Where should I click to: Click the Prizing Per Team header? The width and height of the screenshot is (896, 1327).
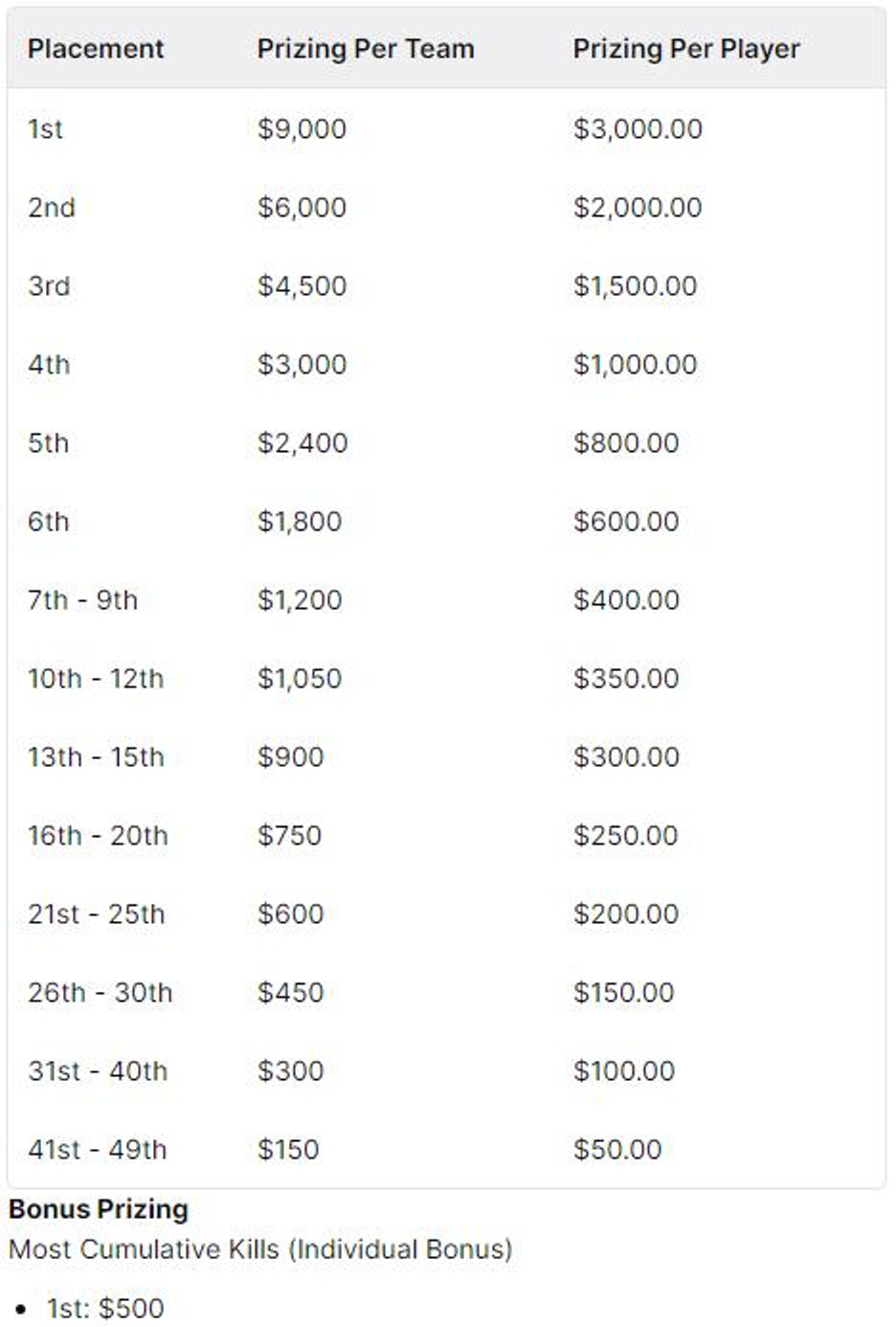tap(366, 49)
